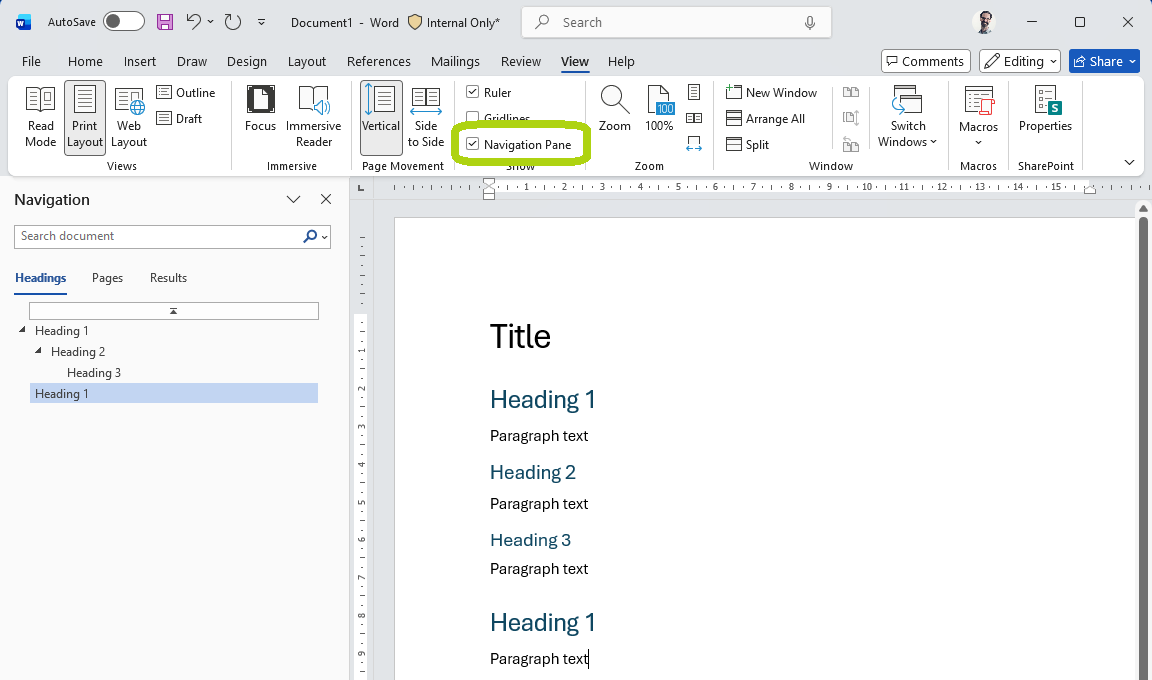Undo the last action
This screenshot has height=680, width=1152.
[193, 22]
